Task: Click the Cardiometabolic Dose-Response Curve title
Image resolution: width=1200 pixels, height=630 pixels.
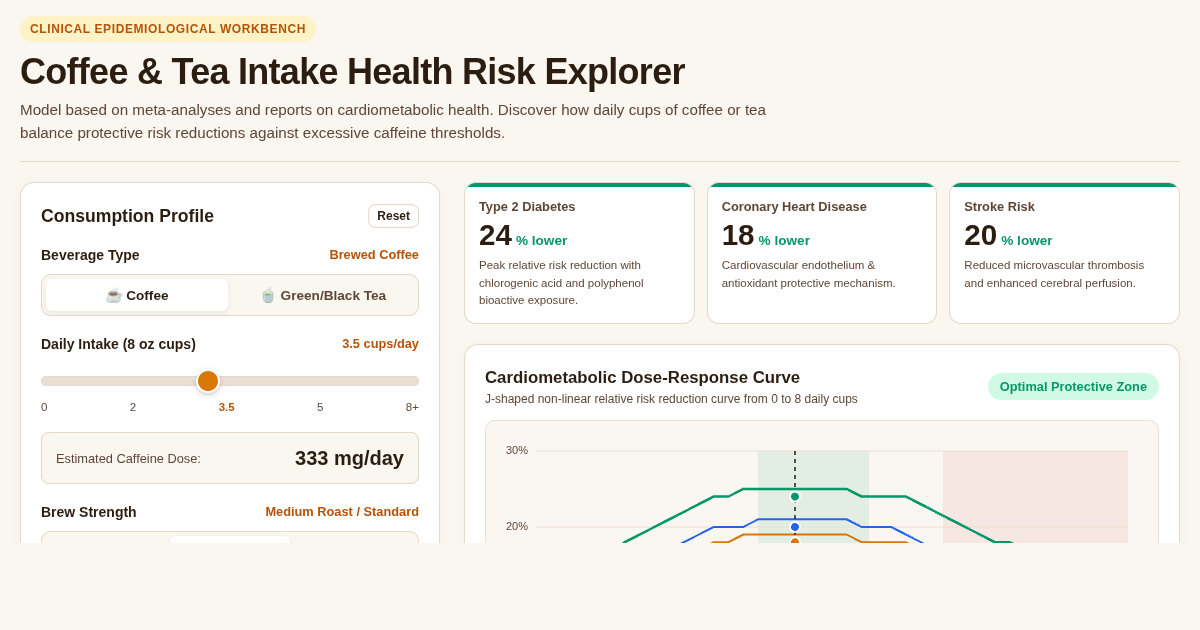Action: (x=642, y=378)
